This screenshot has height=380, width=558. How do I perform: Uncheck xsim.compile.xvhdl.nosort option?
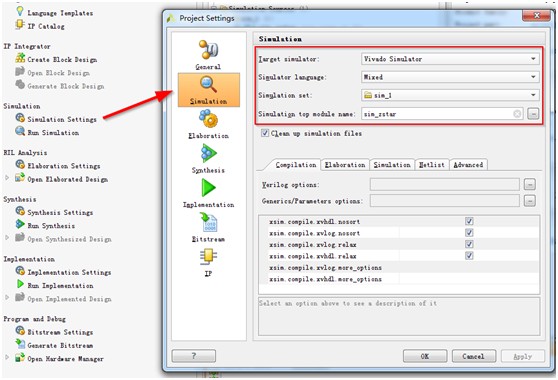(469, 221)
